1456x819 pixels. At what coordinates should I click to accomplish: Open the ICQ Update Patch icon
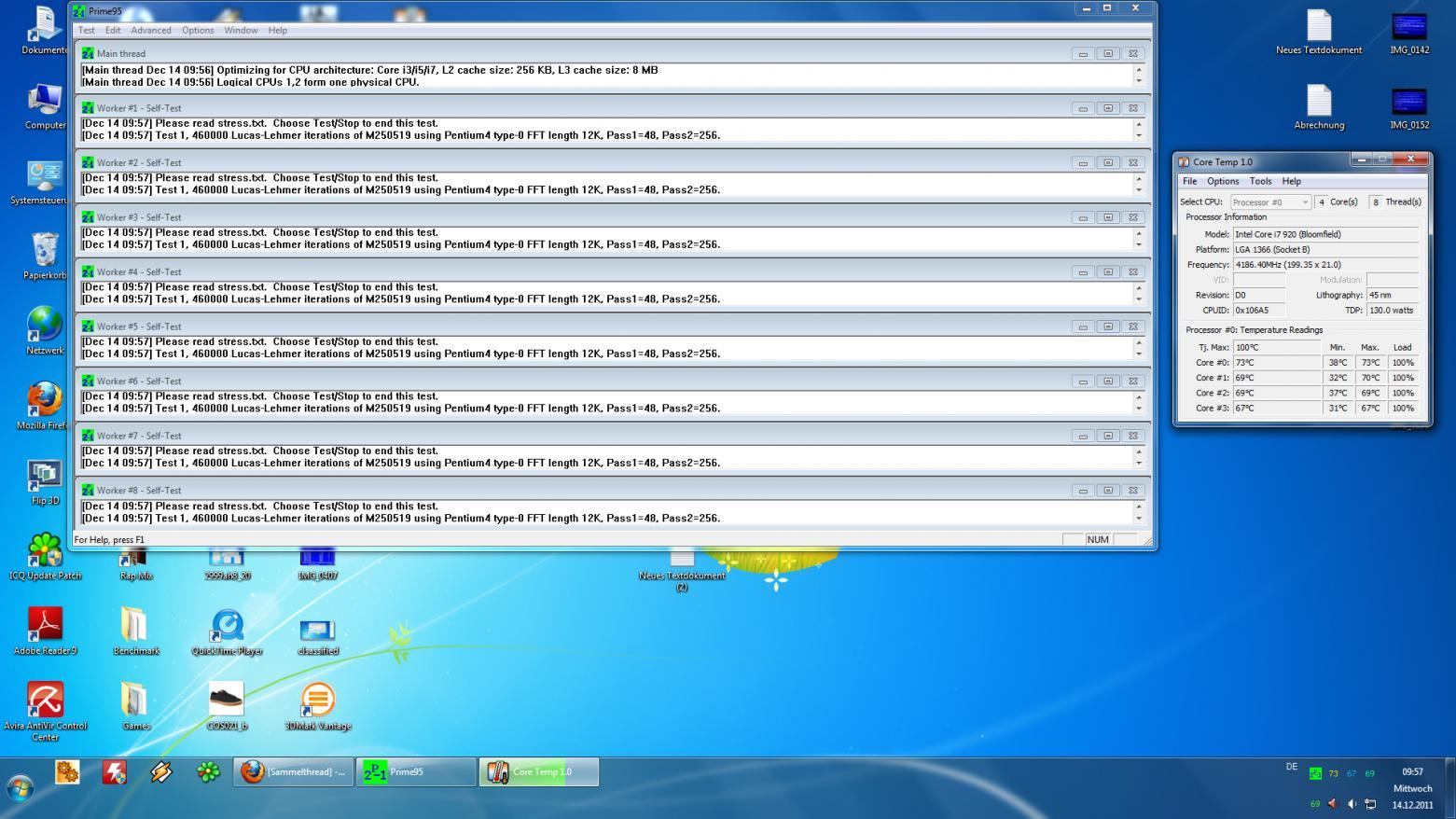(45, 555)
